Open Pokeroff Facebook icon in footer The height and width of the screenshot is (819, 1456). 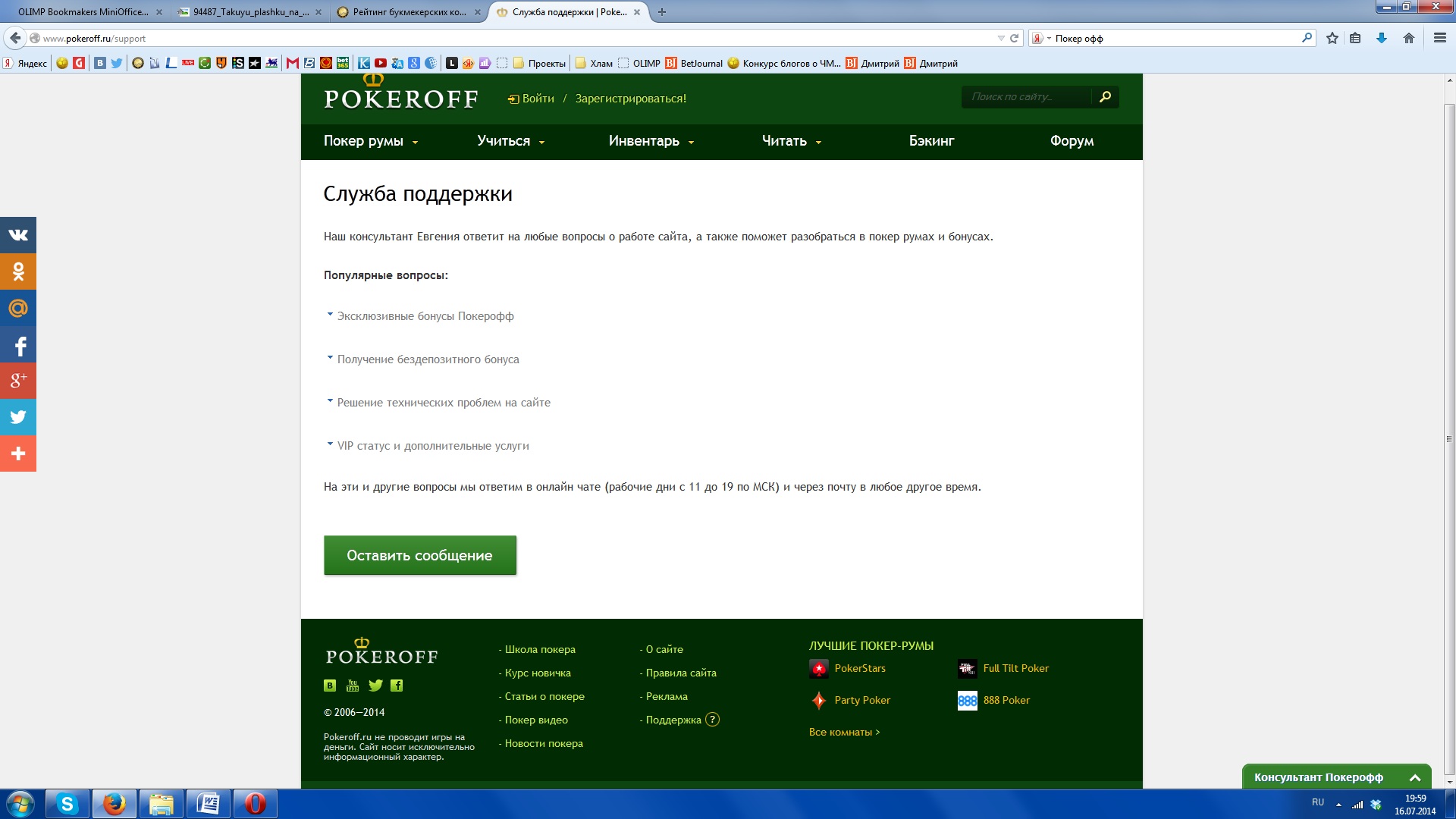click(x=397, y=686)
